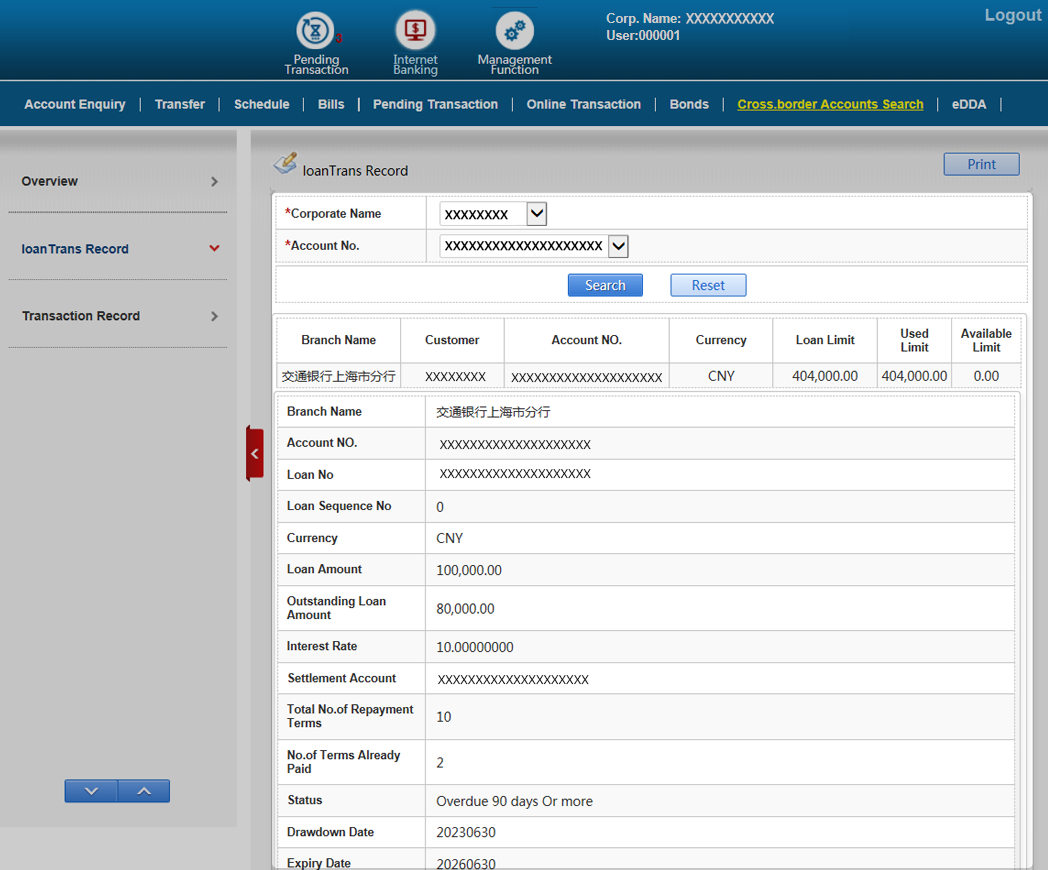Open the Online Transaction menu
1048x870 pixels.
pyautogui.click(x=583, y=104)
